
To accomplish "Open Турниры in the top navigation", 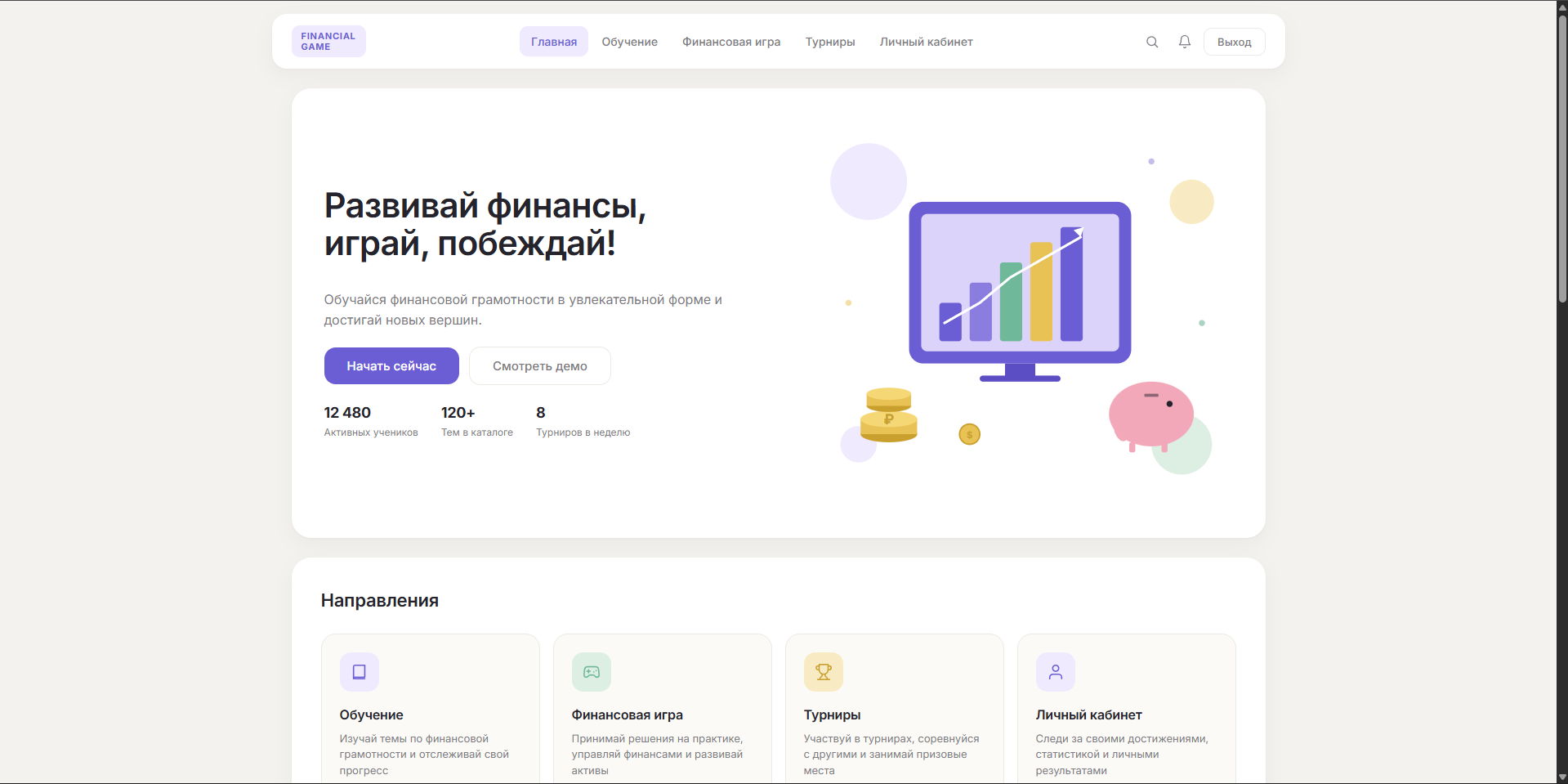I will 830,42.
